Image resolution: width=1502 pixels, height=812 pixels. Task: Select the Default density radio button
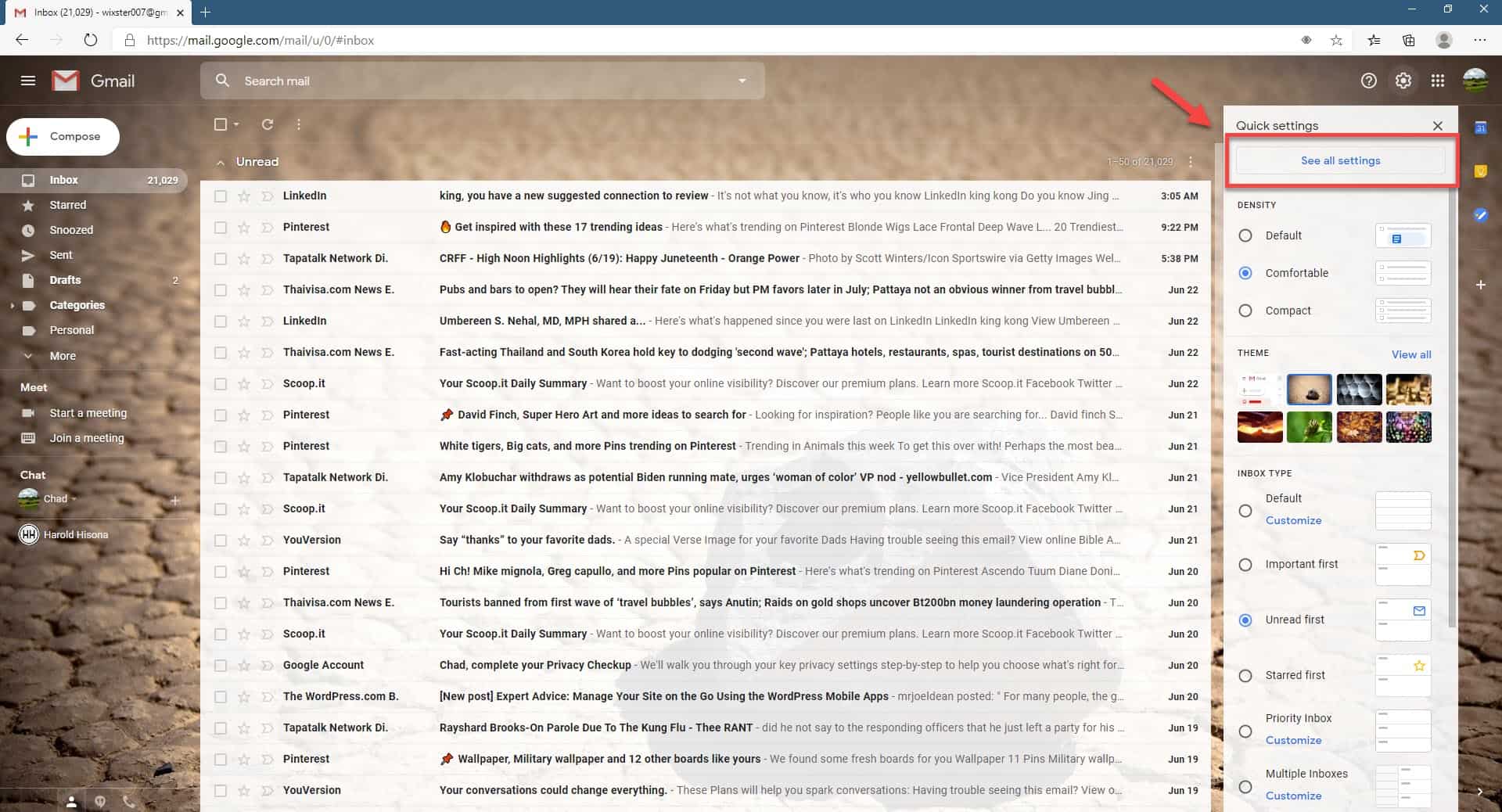tap(1245, 235)
